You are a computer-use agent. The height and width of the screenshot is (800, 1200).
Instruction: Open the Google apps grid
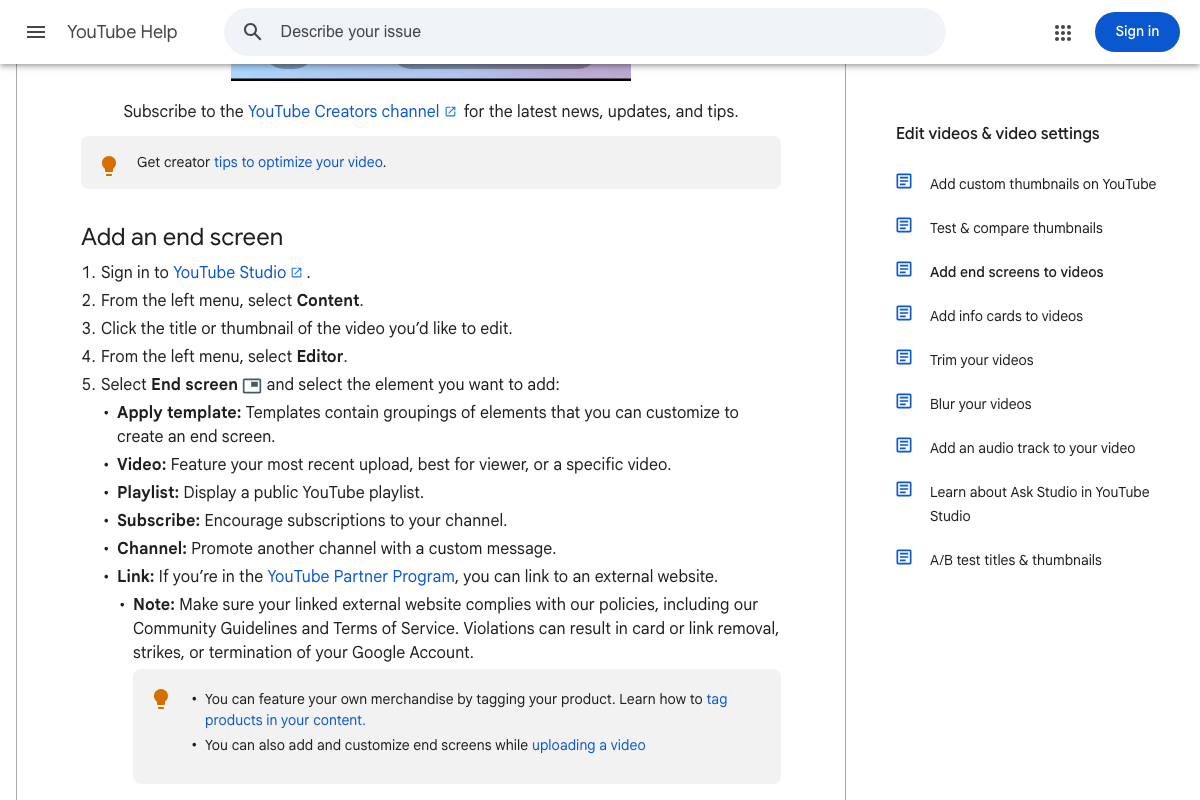point(1063,32)
